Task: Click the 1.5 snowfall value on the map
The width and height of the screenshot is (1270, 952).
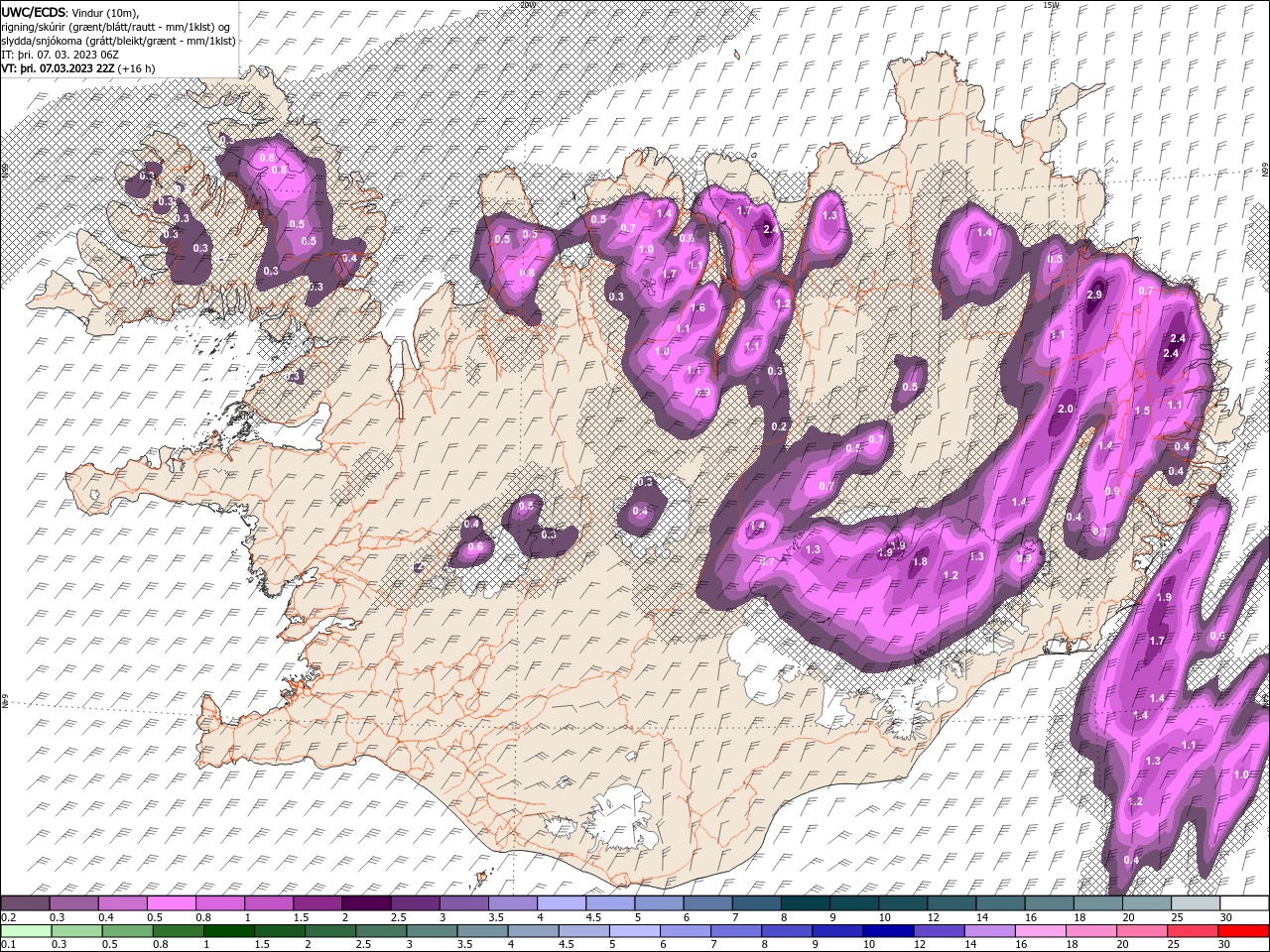Action: tap(1142, 411)
